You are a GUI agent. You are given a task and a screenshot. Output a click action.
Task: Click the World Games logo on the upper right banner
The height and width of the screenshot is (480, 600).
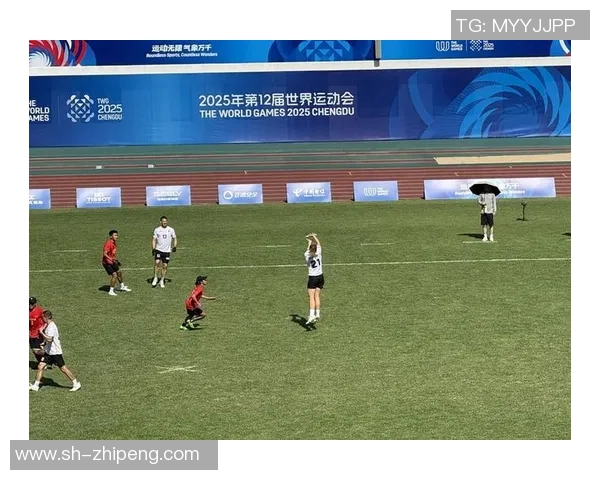[465, 46]
